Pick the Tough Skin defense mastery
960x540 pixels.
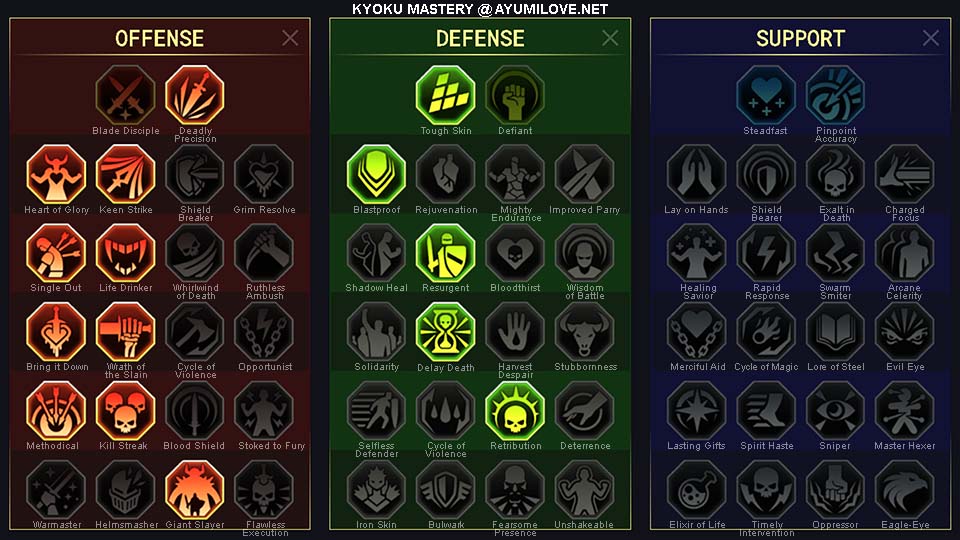446,96
